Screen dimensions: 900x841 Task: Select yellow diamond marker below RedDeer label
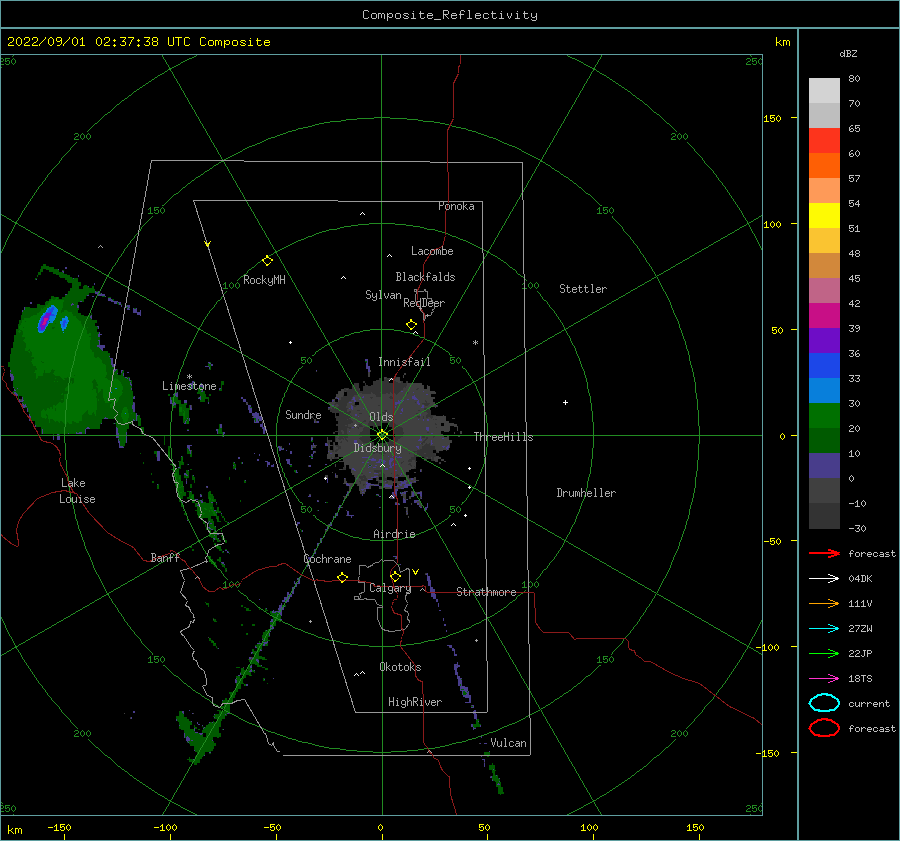[x=411, y=325]
